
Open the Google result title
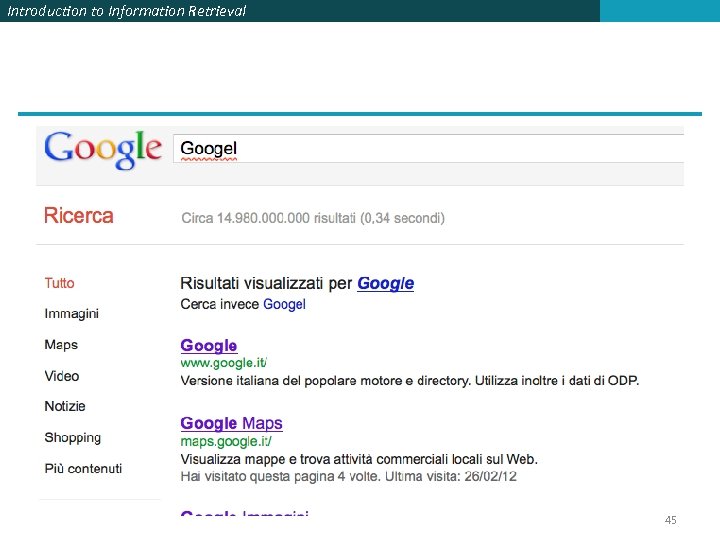point(209,345)
